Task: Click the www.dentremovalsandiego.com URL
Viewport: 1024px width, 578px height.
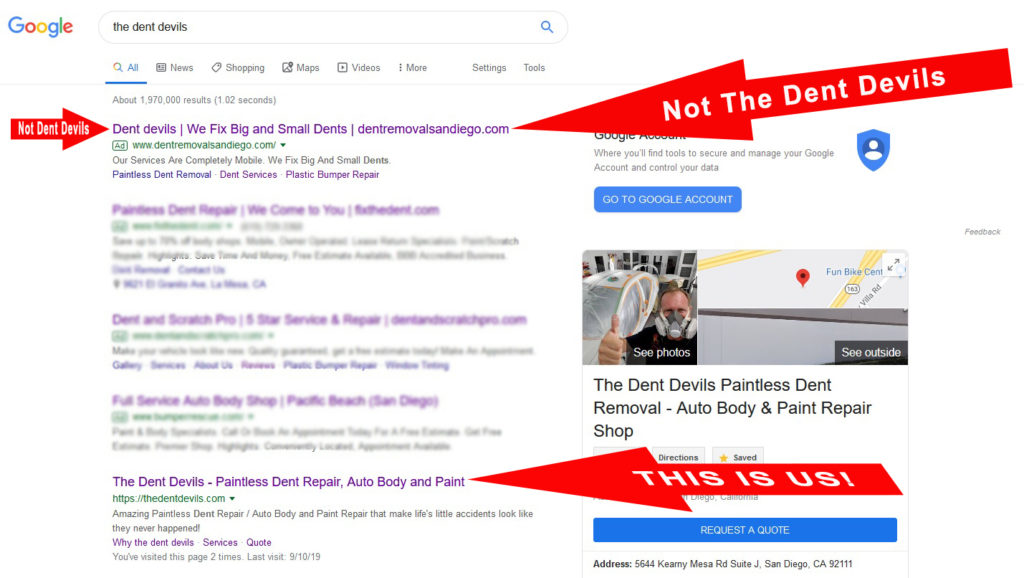Action: tap(204, 145)
